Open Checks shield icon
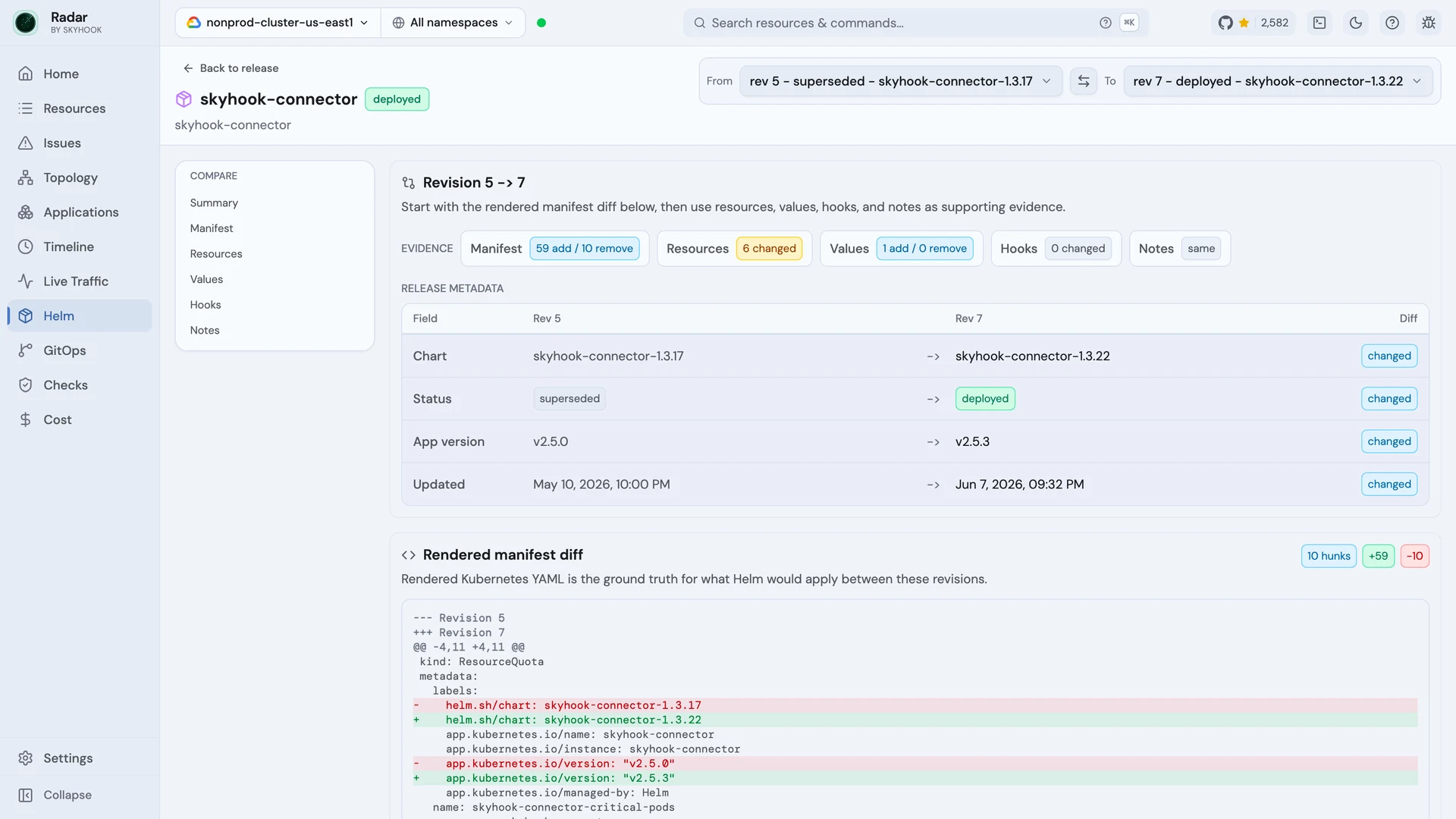The width and height of the screenshot is (1456, 819). click(x=26, y=385)
